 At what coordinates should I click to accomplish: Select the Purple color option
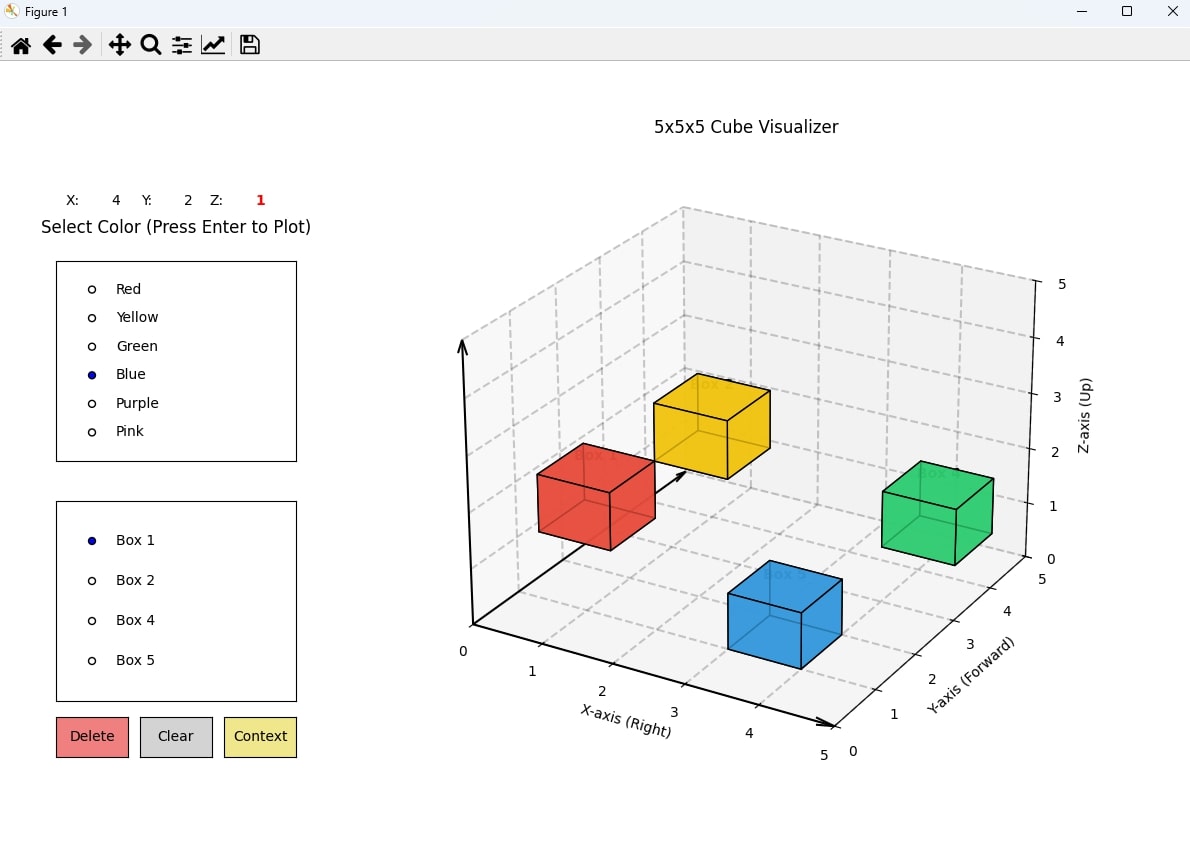92,404
